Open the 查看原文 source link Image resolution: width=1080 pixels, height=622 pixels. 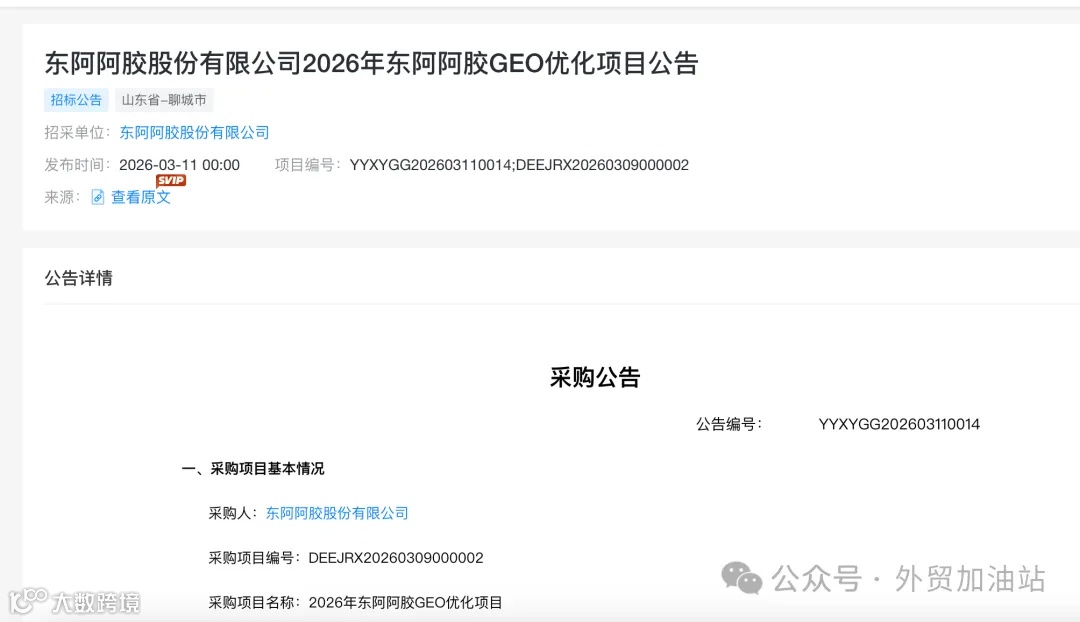point(141,197)
